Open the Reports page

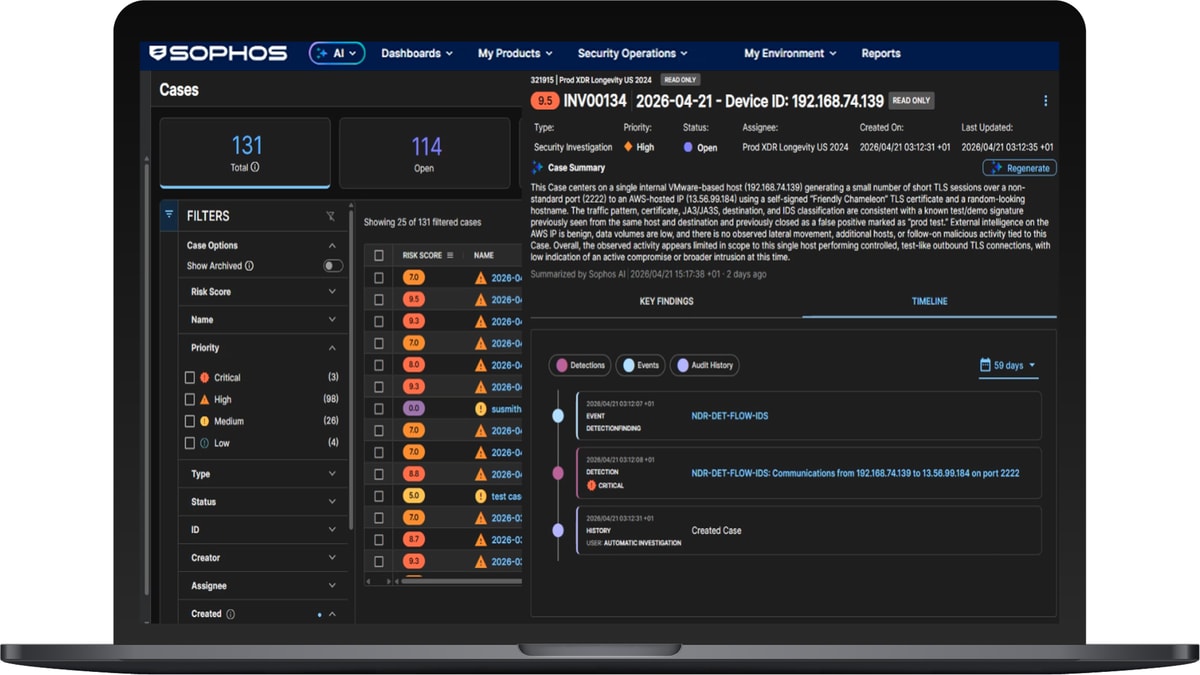click(x=881, y=54)
